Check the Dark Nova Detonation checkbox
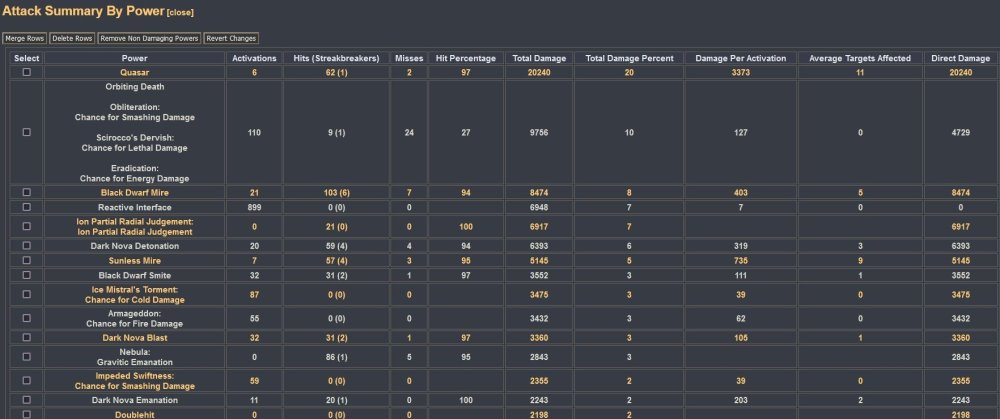Image resolution: width=1000 pixels, height=419 pixels. pyautogui.click(x=27, y=245)
